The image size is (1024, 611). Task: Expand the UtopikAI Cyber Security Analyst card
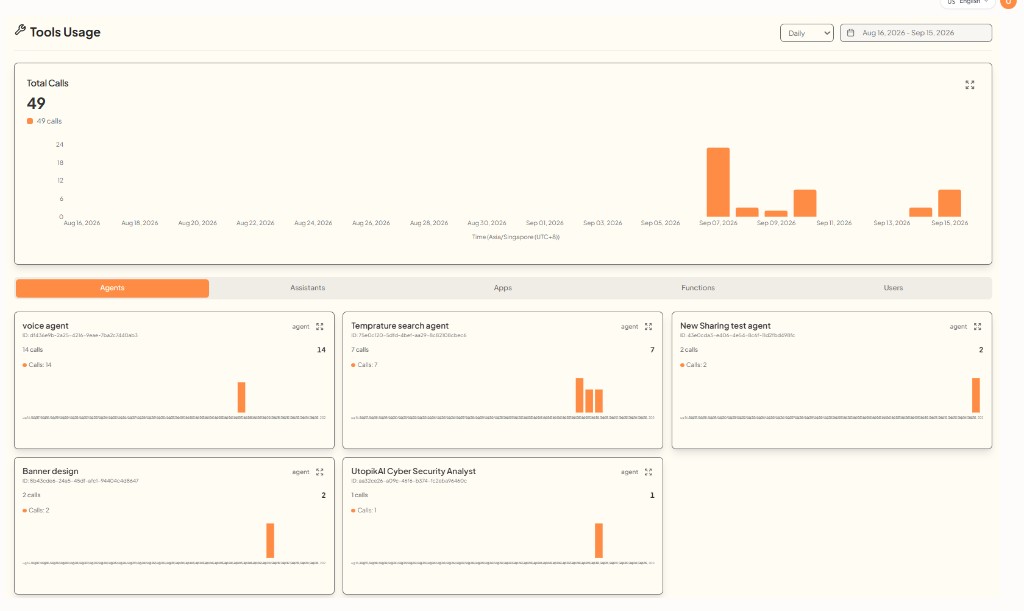point(648,472)
